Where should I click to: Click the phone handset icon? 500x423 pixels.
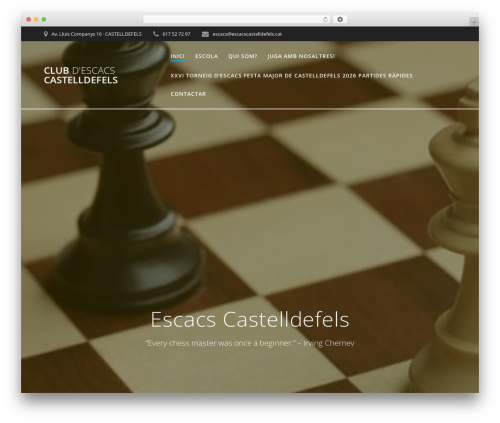pos(156,34)
